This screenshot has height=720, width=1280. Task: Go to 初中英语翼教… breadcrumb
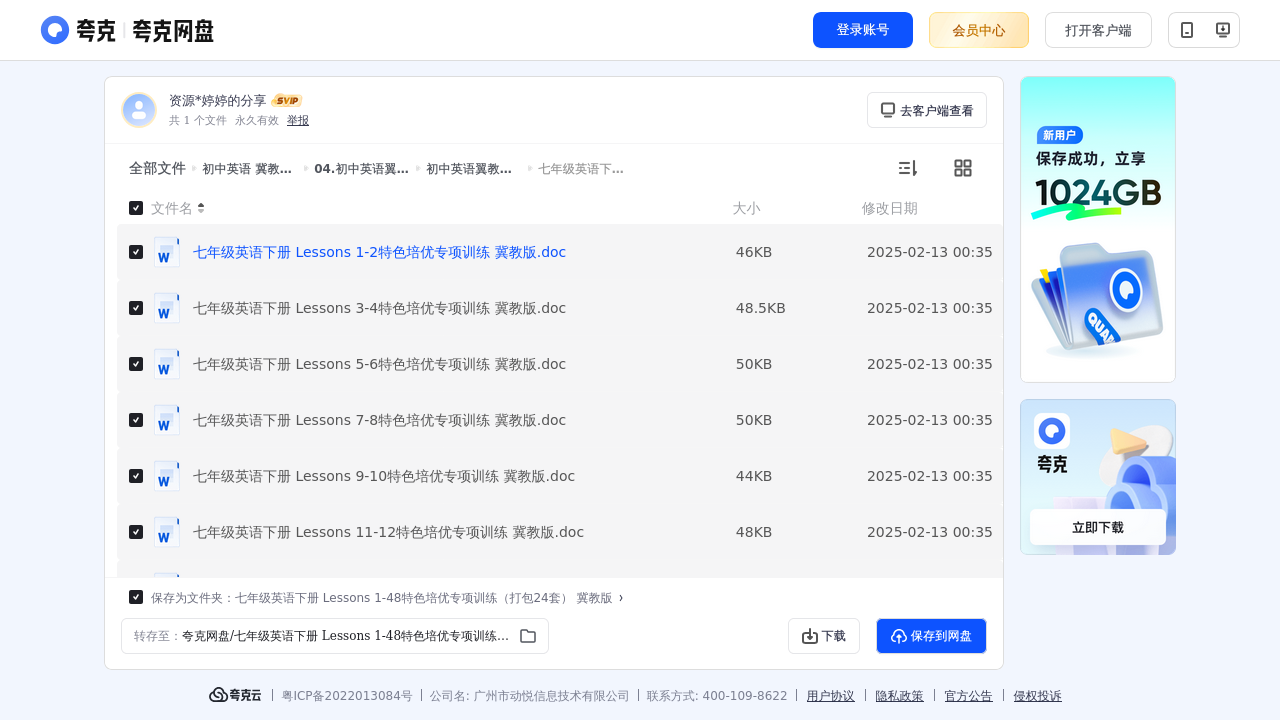(x=469, y=169)
